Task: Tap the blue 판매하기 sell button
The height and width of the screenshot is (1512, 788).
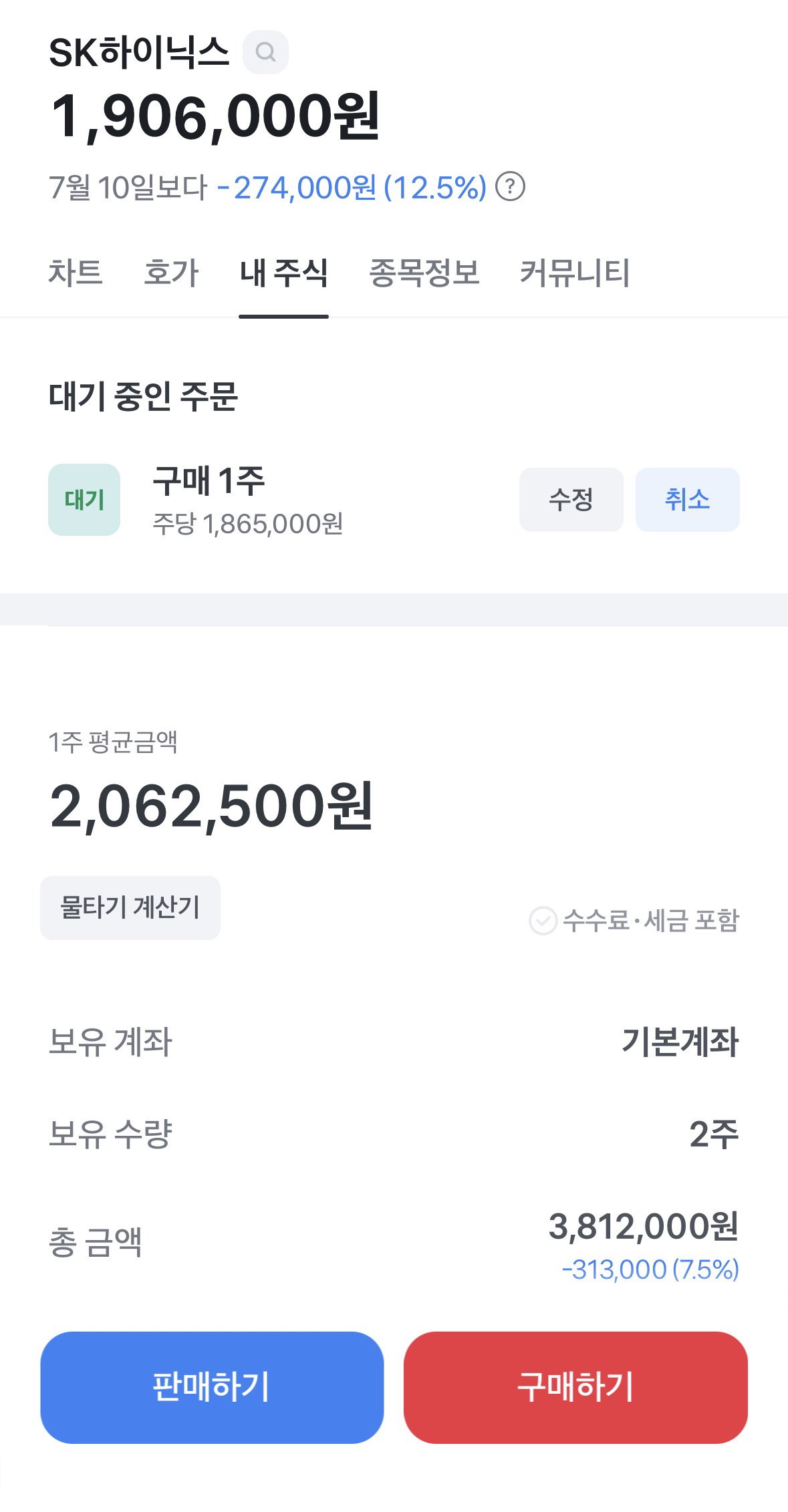Action: click(x=212, y=1388)
